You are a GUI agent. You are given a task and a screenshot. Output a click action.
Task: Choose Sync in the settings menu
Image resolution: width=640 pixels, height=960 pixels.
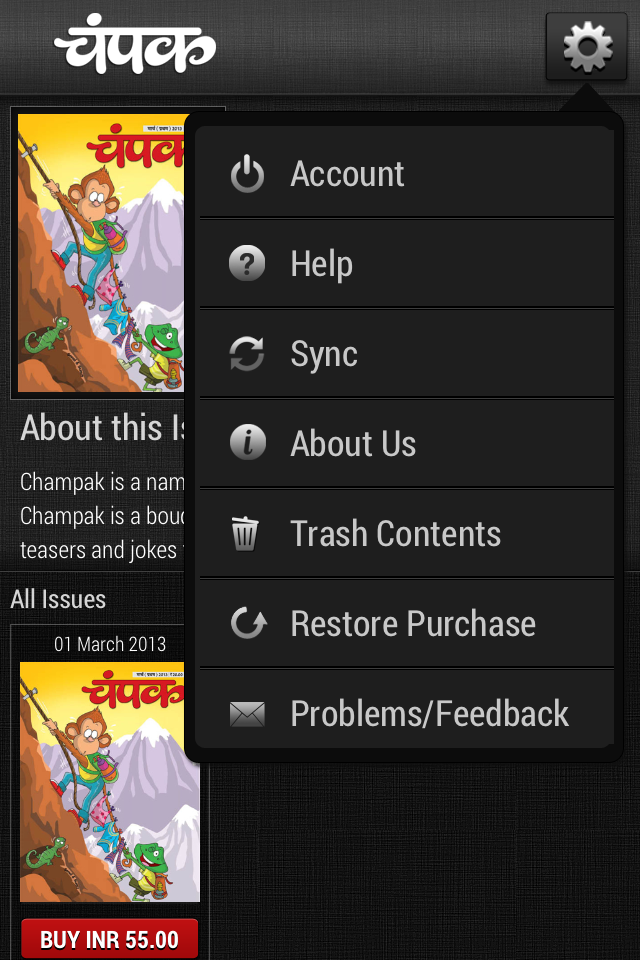[407, 354]
